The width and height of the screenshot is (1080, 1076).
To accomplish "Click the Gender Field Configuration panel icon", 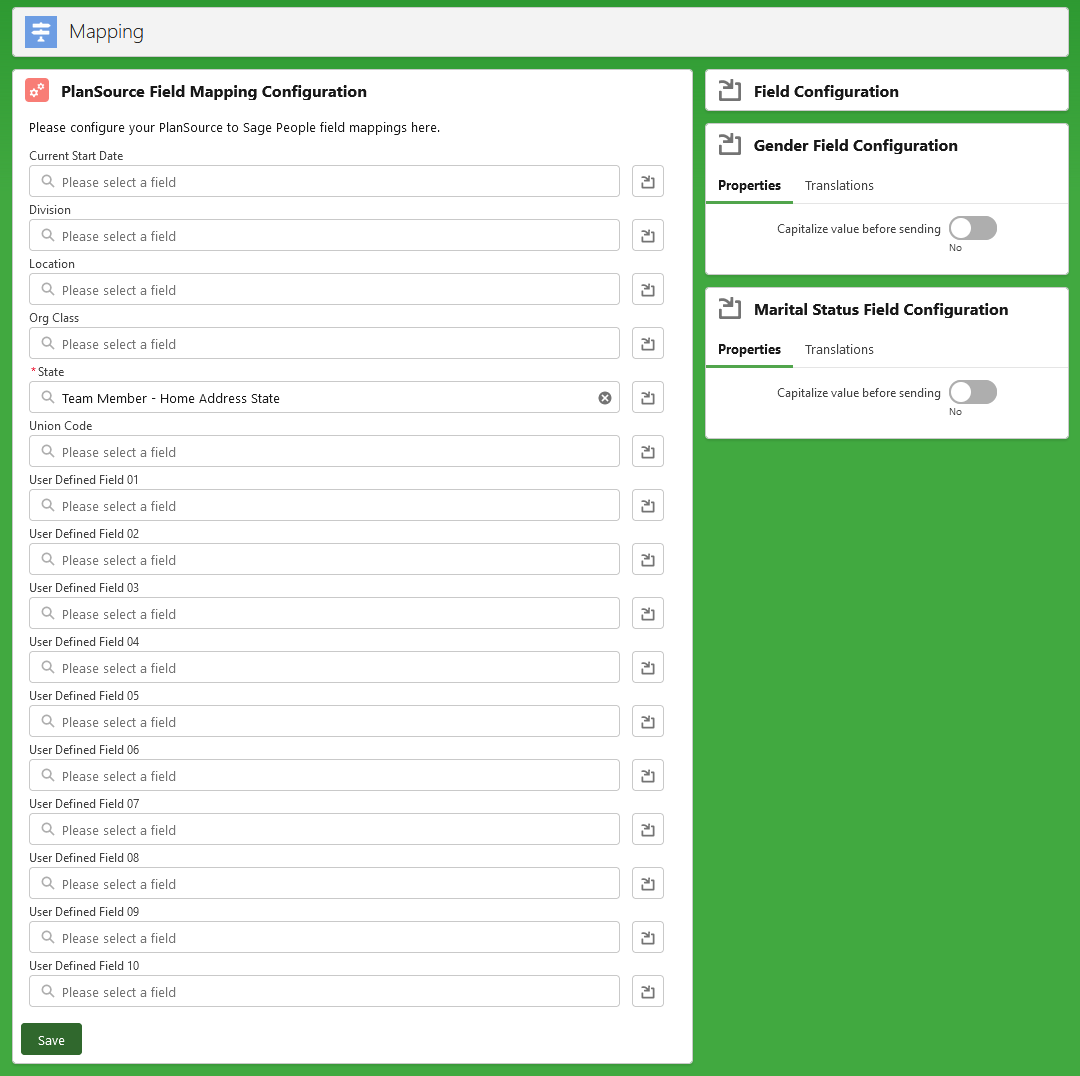I will [x=731, y=145].
